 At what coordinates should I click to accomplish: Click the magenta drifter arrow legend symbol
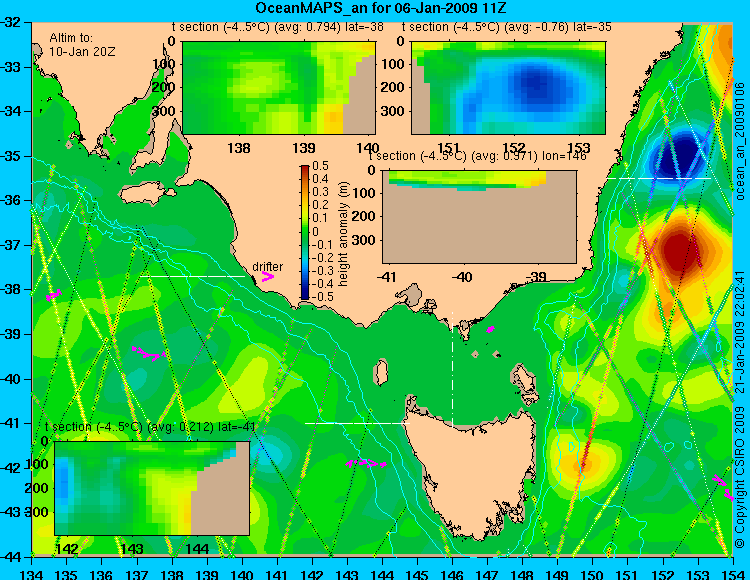267,277
